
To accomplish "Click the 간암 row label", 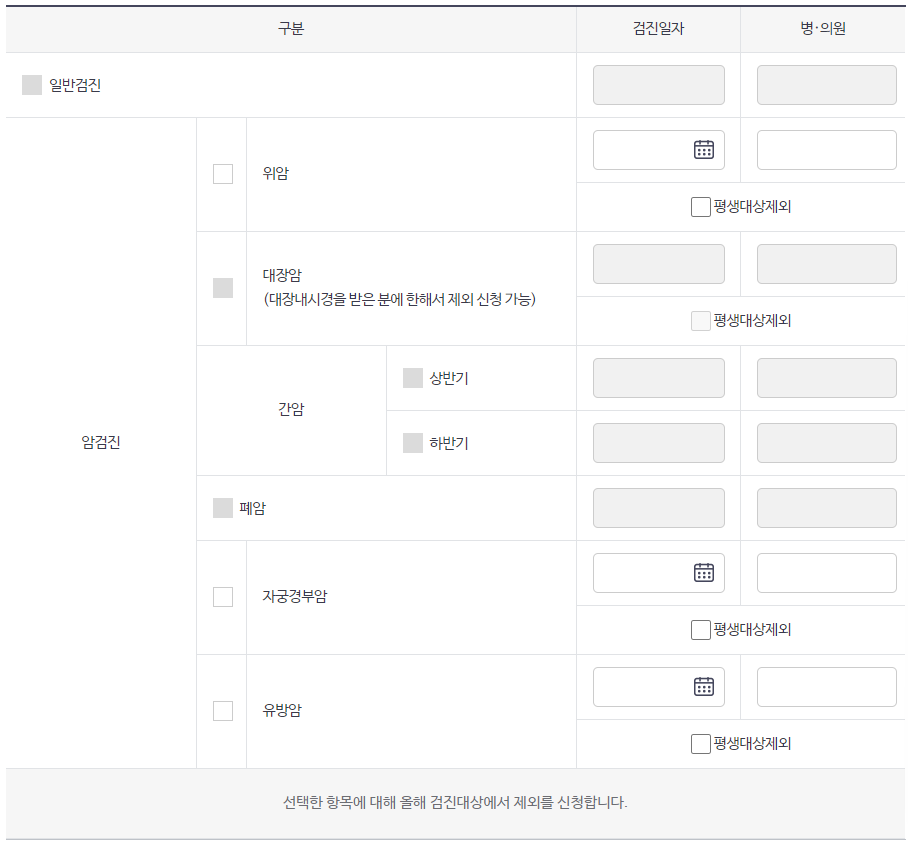I will click(291, 410).
